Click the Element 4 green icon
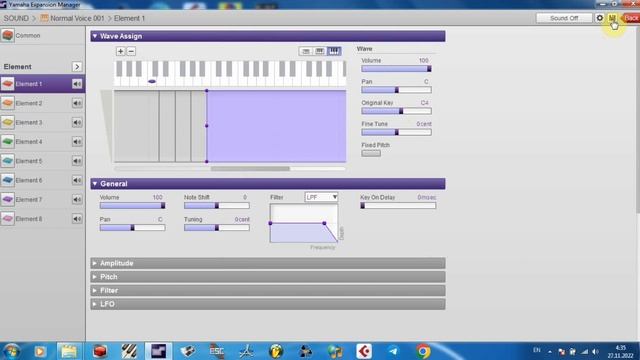This screenshot has width=640, height=360. (x=7, y=141)
